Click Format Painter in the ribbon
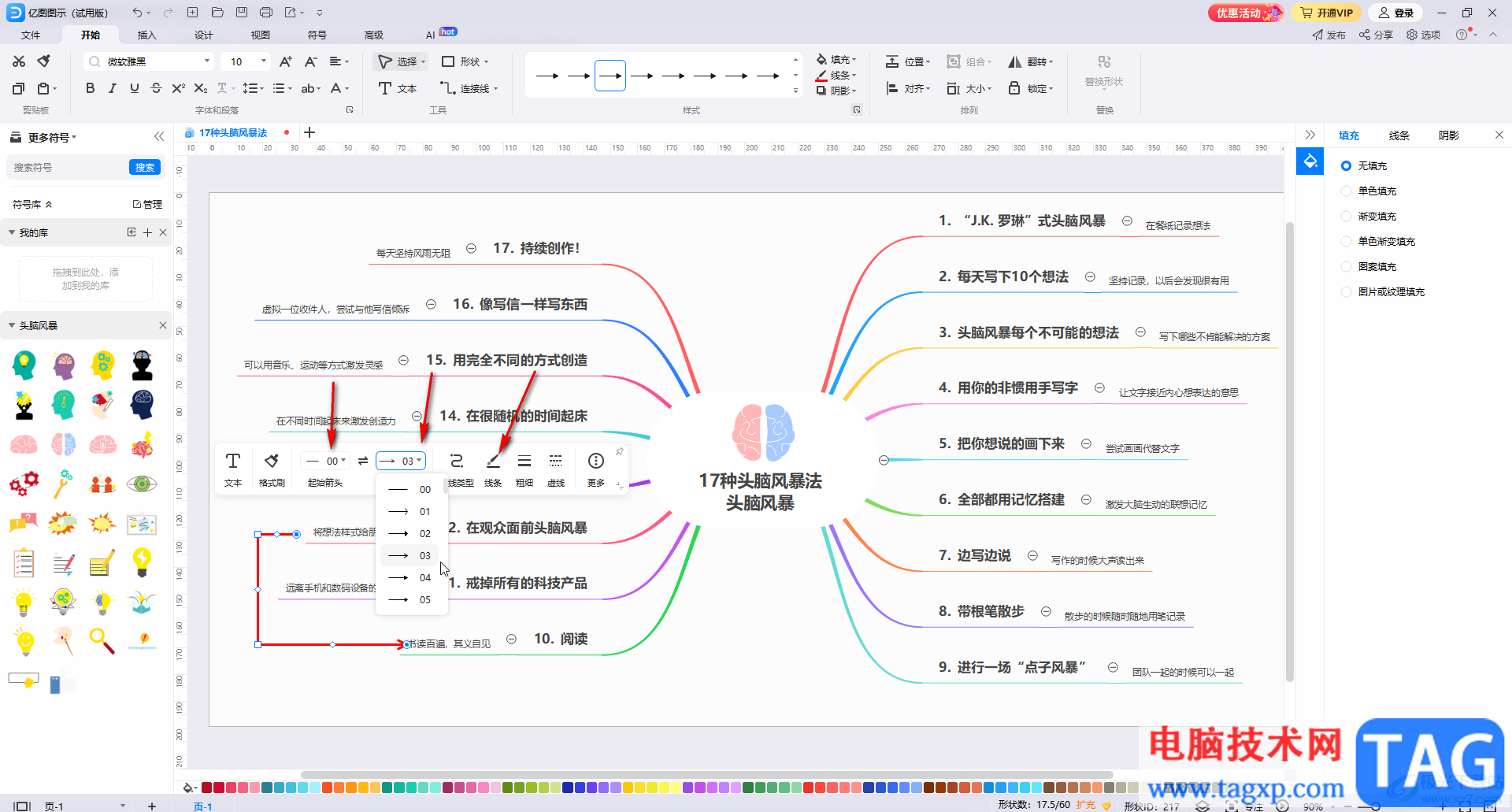Image resolution: width=1512 pixels, height=812 pixels. [x=44, y=61]
